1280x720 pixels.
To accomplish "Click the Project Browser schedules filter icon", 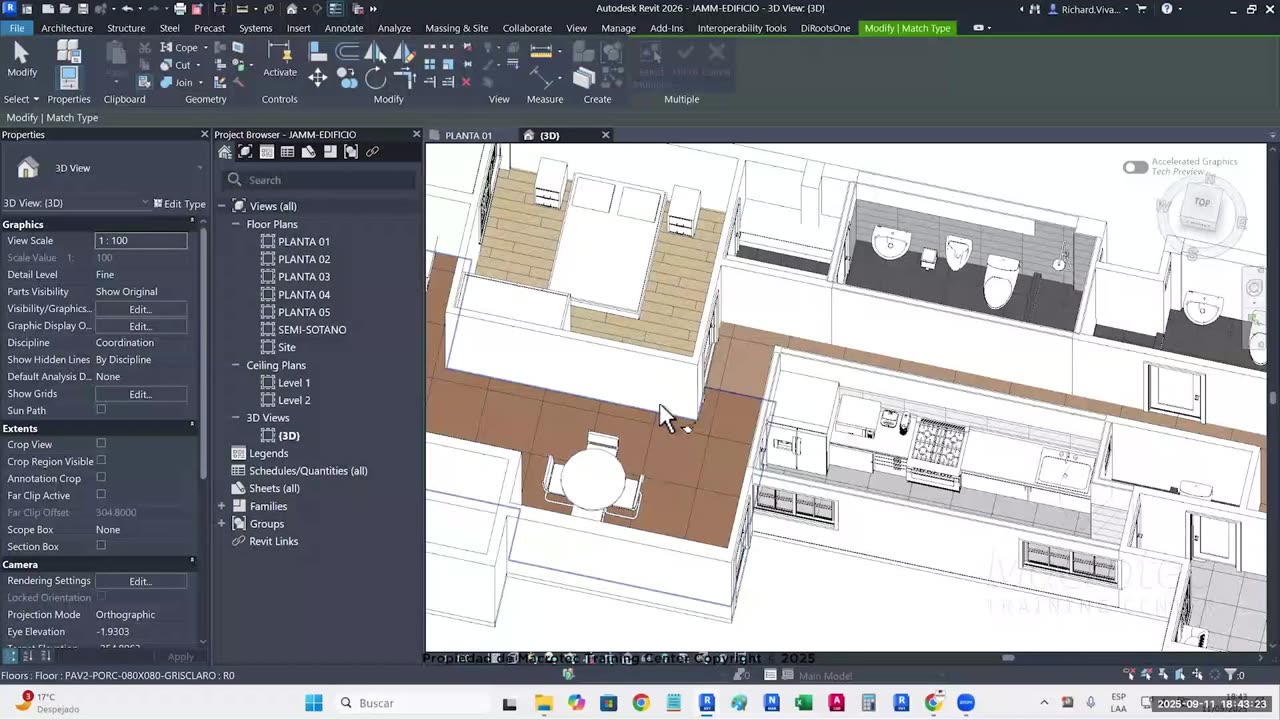I will click(x=288, y=152).
